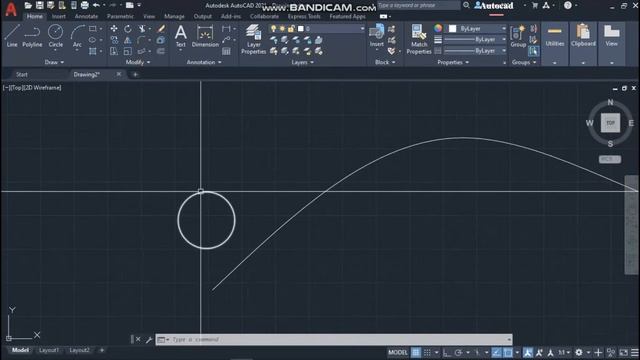
Task: Select the Copy tool in Modify panel
Action: coord(114,40)
